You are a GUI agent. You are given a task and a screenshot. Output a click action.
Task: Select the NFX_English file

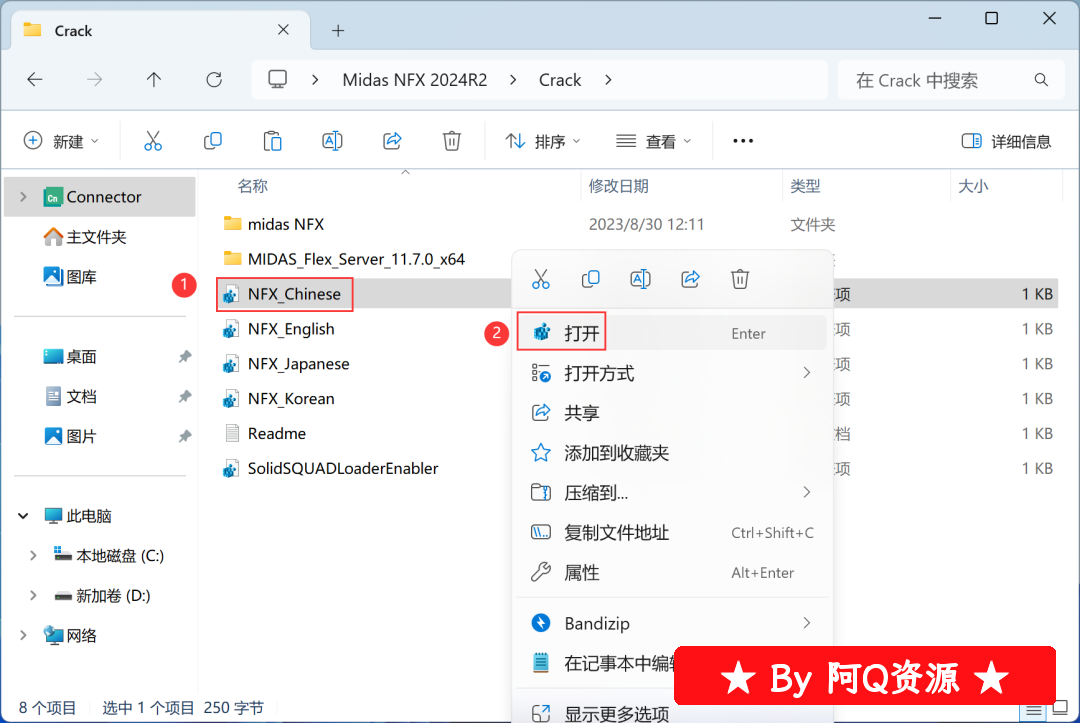(279, 328)
